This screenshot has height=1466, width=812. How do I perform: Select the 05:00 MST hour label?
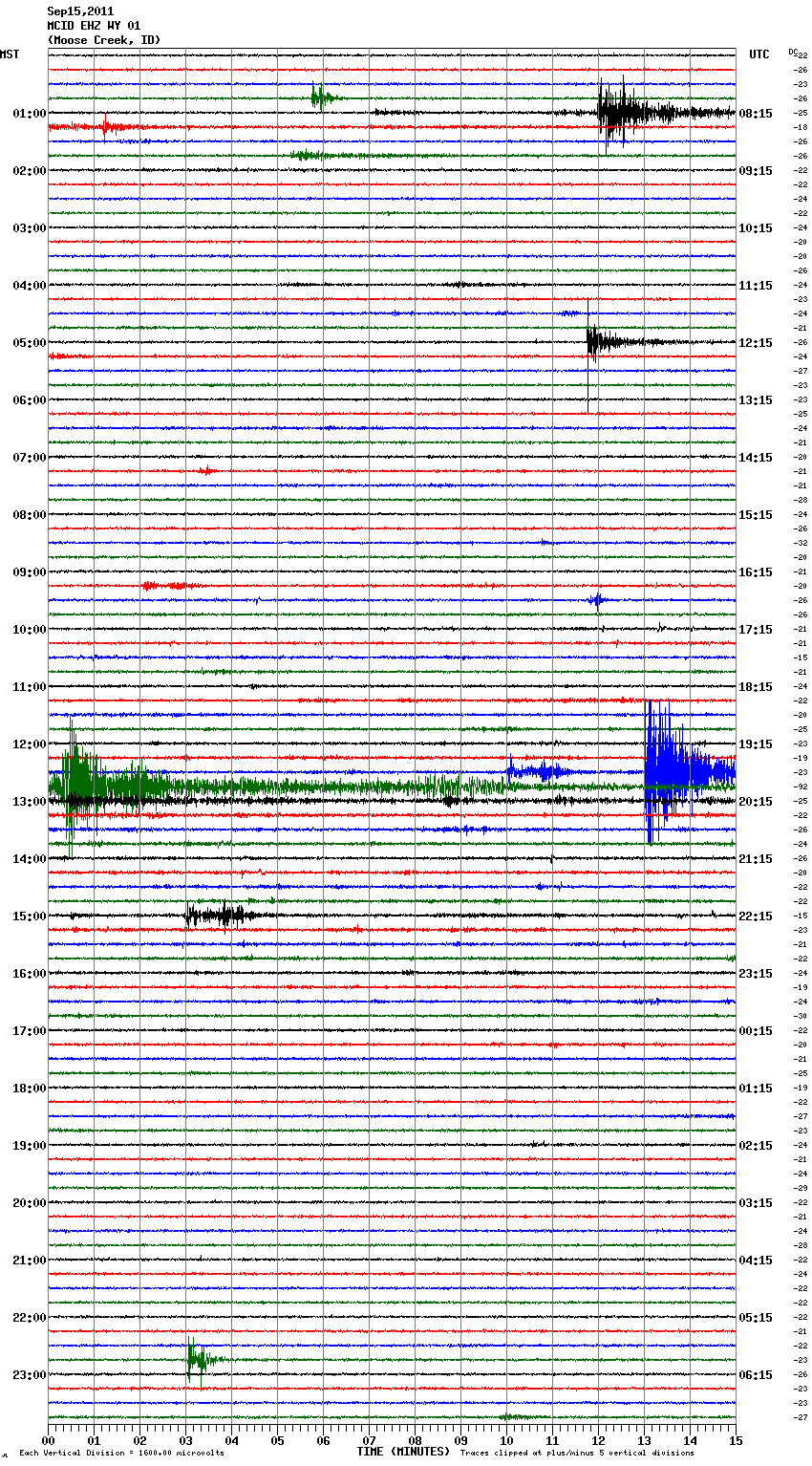(29, 343)
